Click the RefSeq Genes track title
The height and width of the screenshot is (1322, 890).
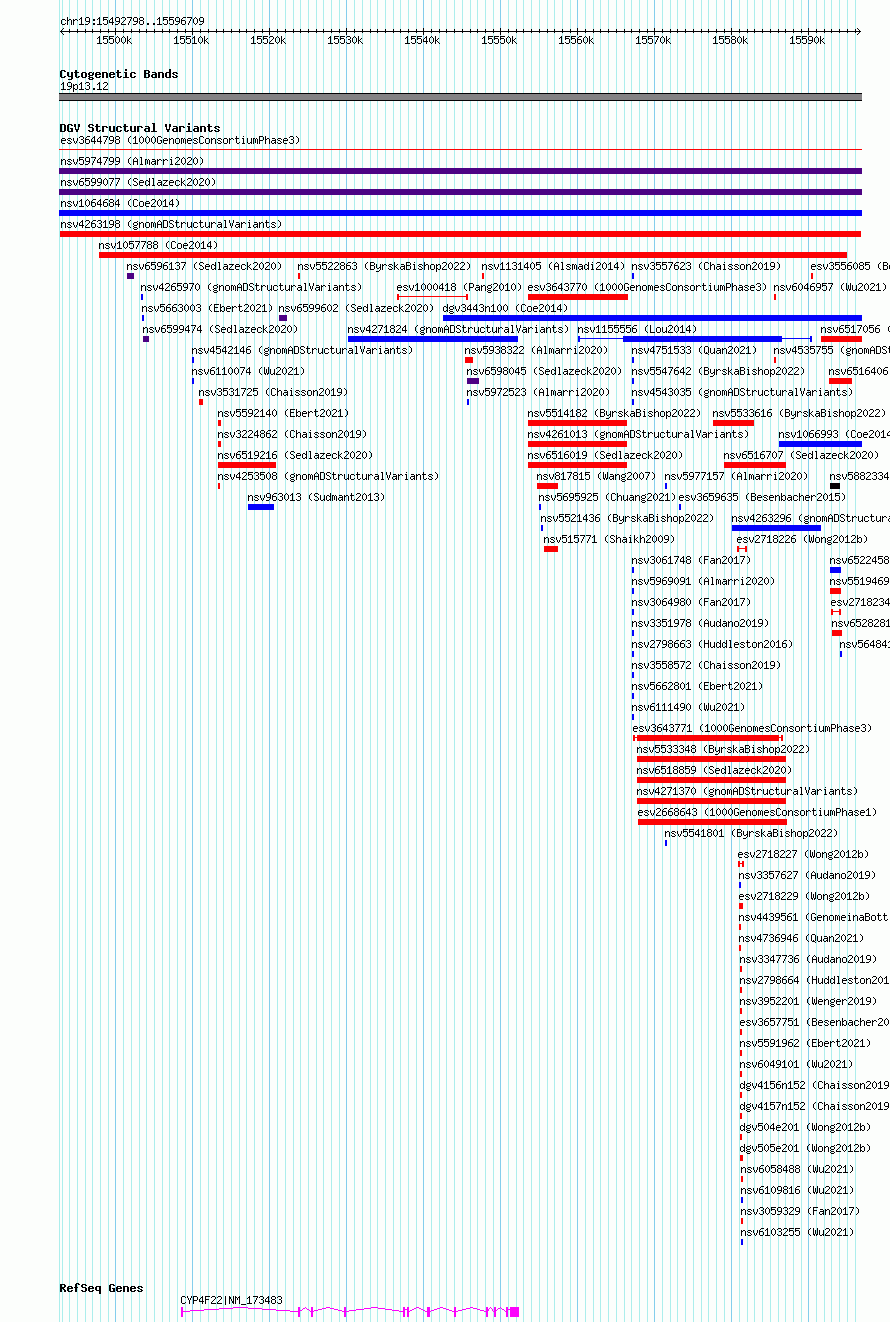point(101,1288)
